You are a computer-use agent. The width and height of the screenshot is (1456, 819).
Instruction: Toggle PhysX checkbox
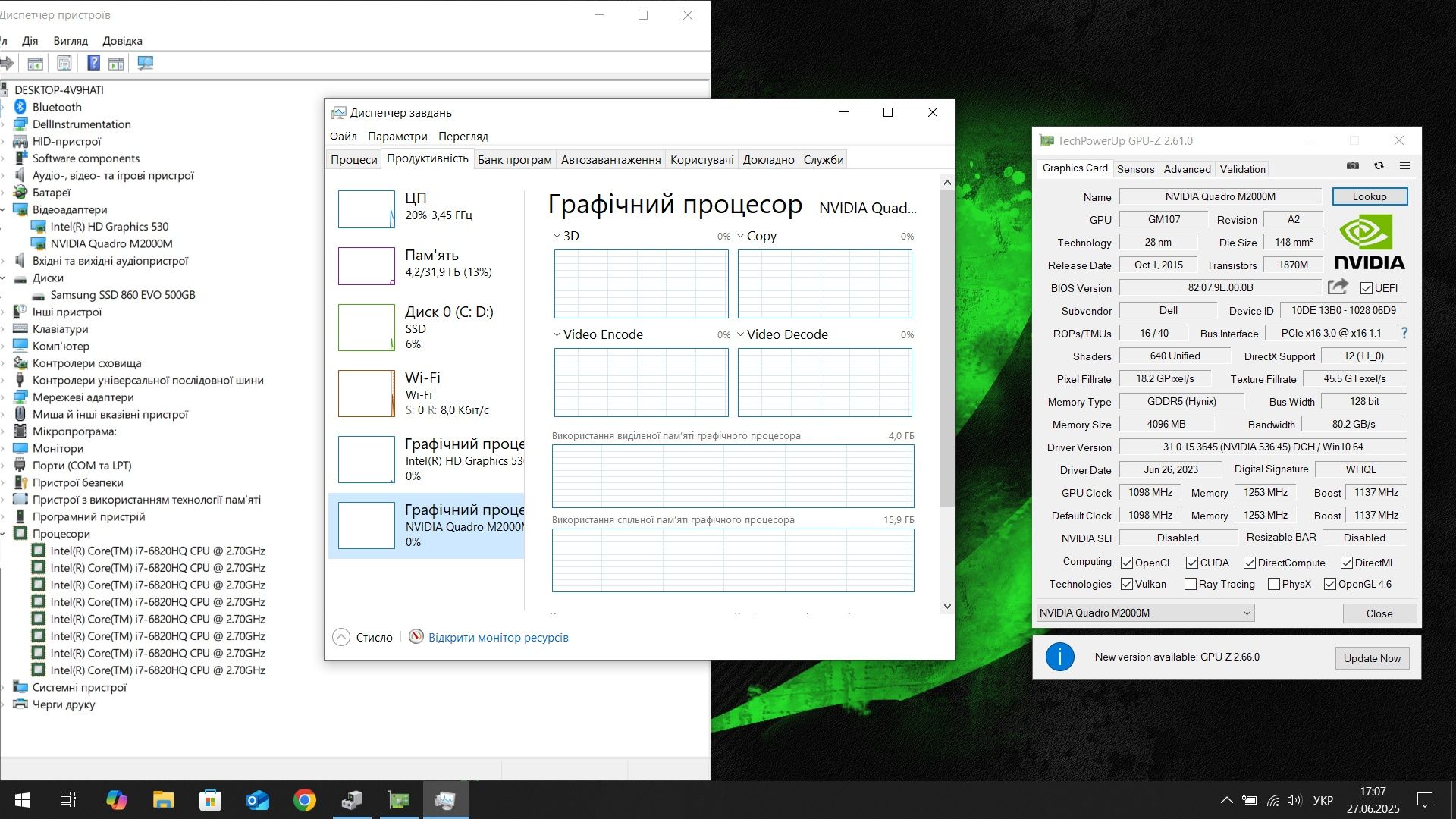[x=1274, y=584]
